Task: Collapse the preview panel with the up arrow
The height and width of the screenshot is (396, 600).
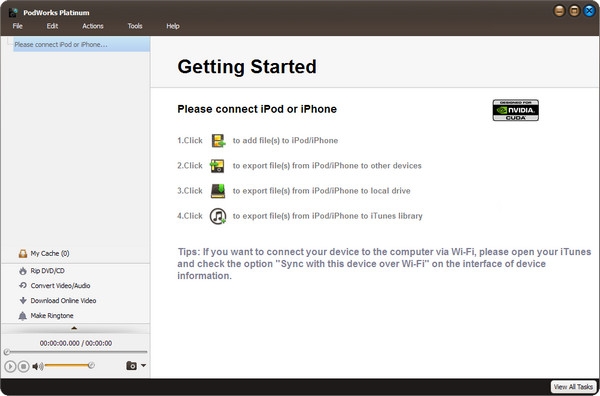Action: (x=74, y=328)
